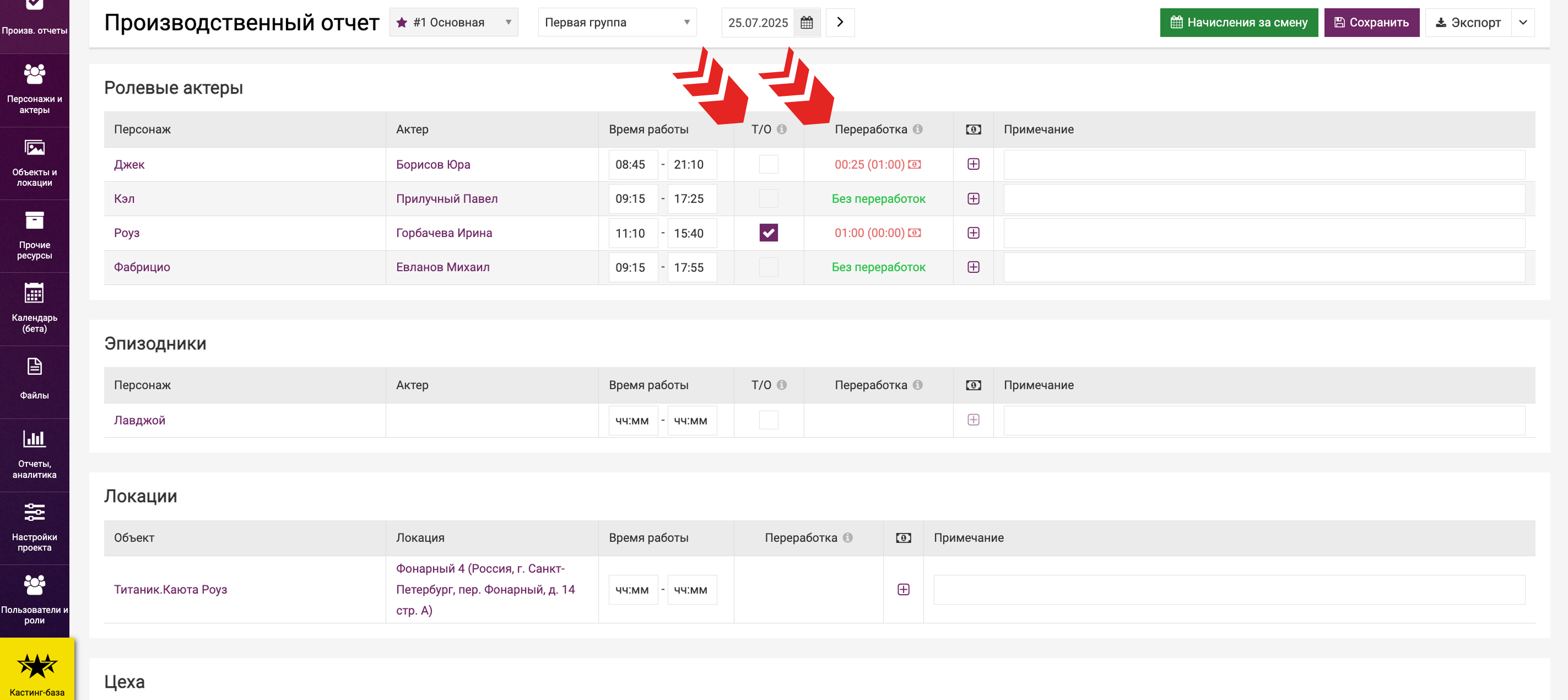1568x700 pixels.
Task: Click money icon next to 01:00 (00:00)
Action: (914, 233)
